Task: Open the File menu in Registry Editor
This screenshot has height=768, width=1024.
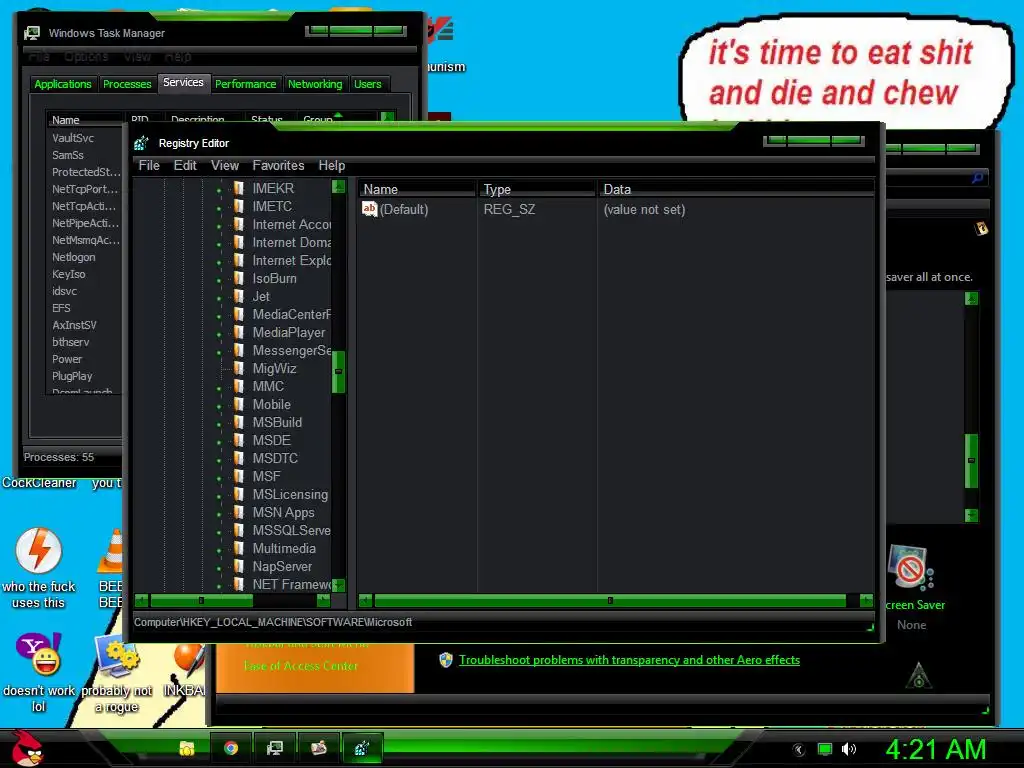Action: click(149, 165)
